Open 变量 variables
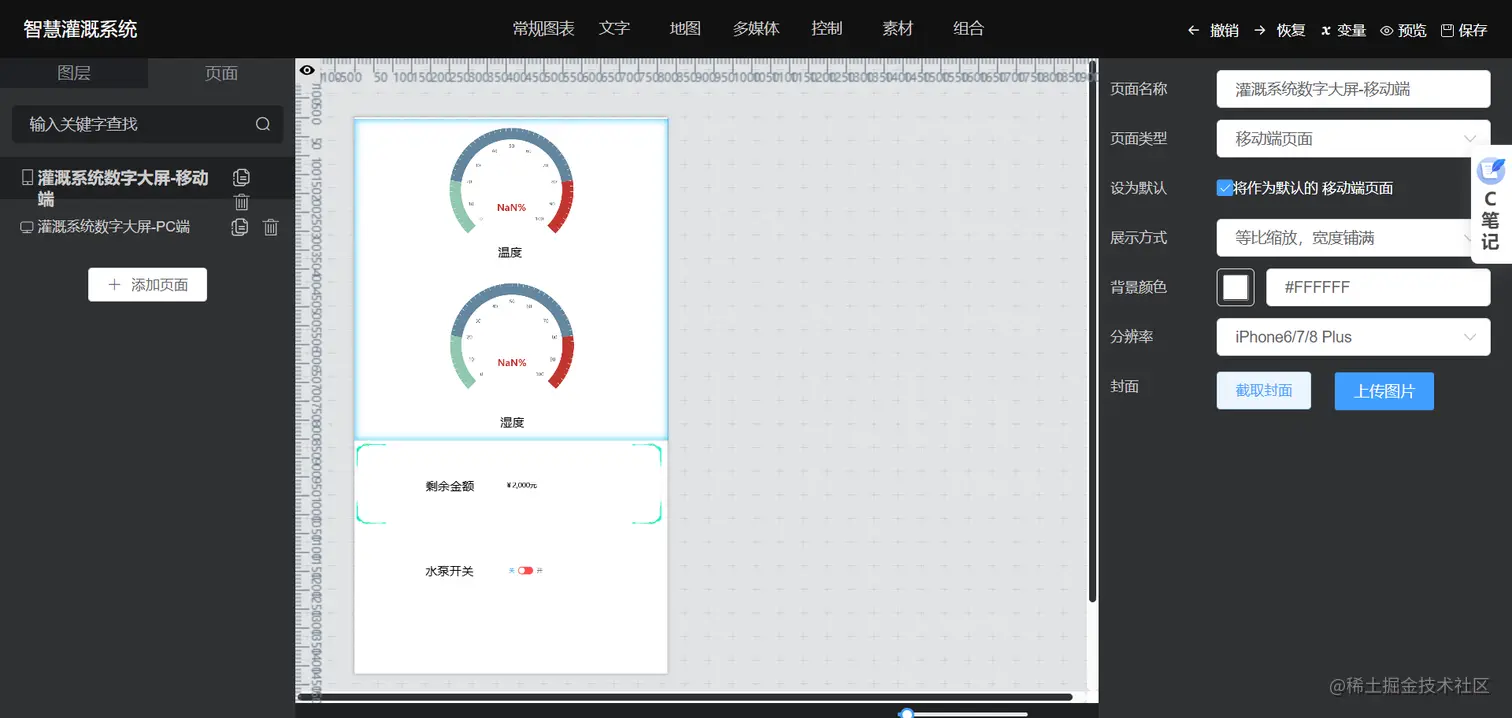 1343,30
